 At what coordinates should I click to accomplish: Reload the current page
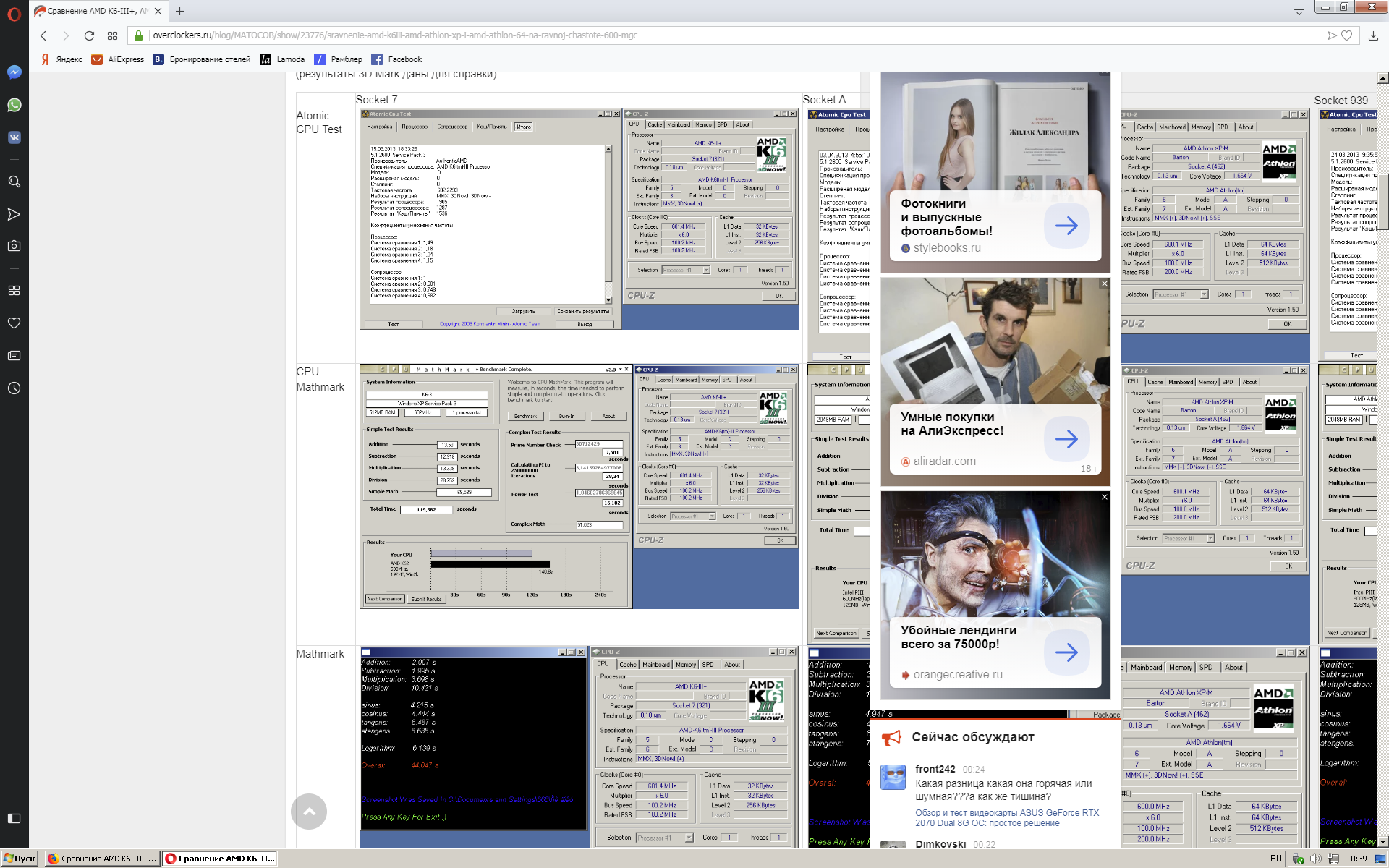(89, 35)
